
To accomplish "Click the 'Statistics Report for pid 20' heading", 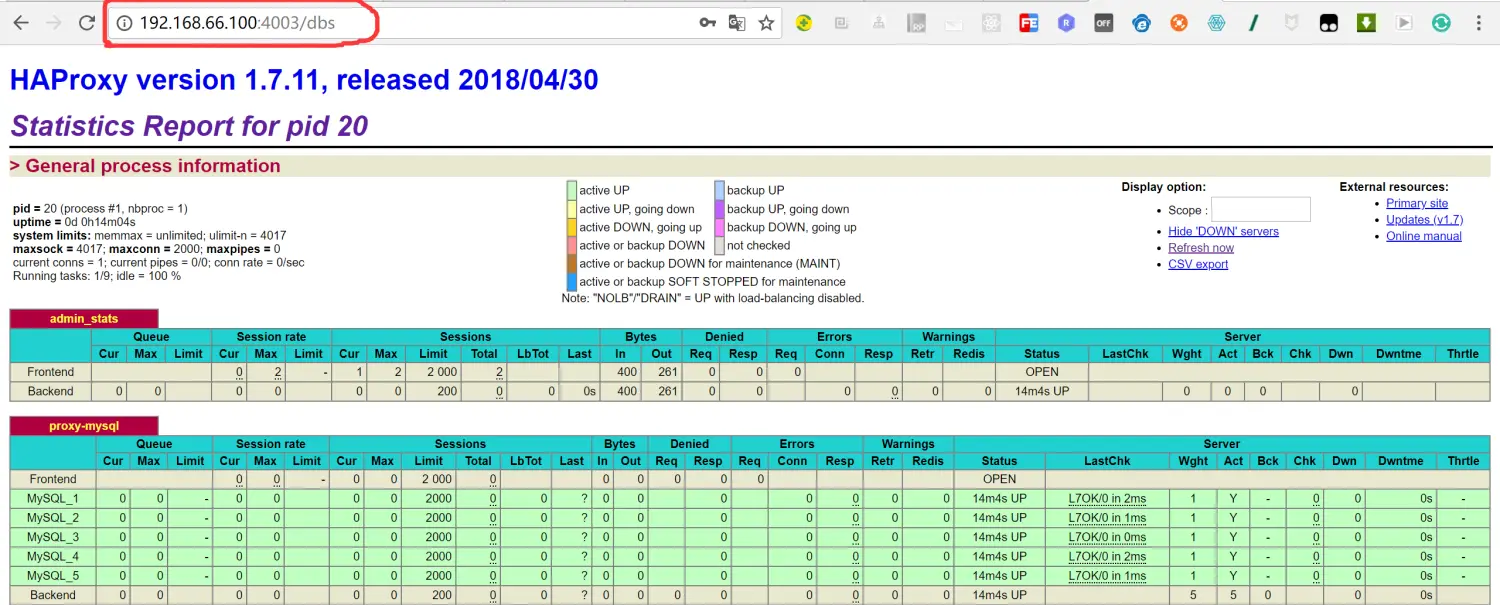I will click(x=189, y=126).
